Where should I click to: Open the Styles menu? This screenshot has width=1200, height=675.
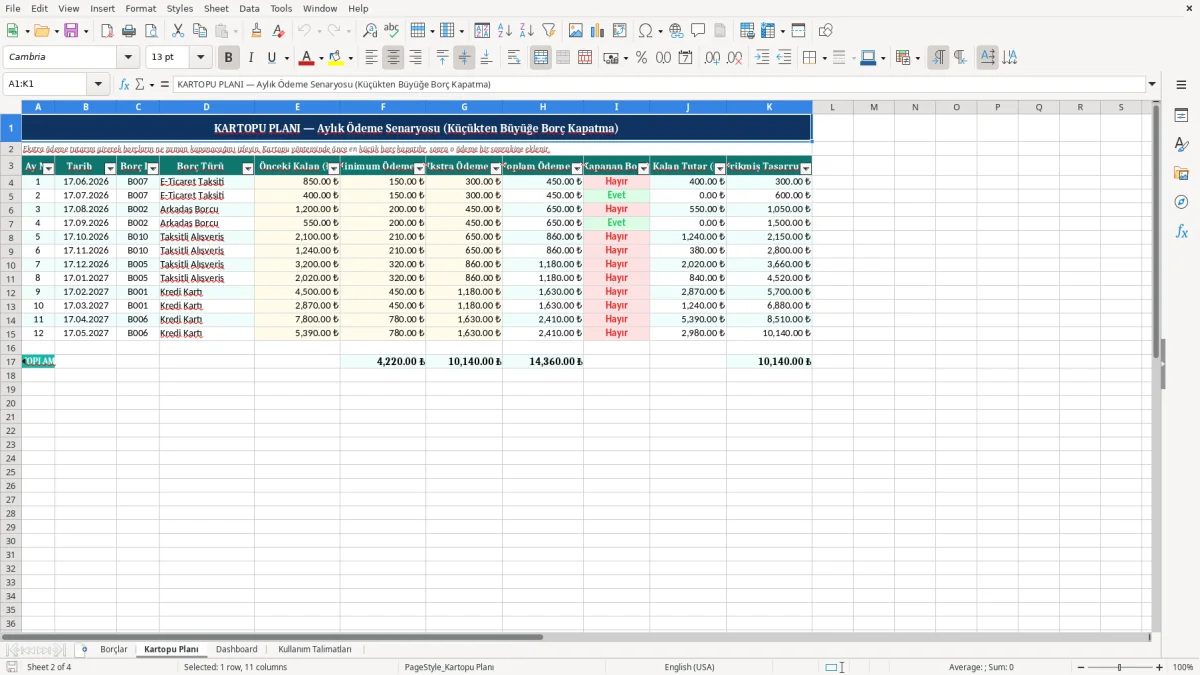pyautogui.click(x=180, y=8)
